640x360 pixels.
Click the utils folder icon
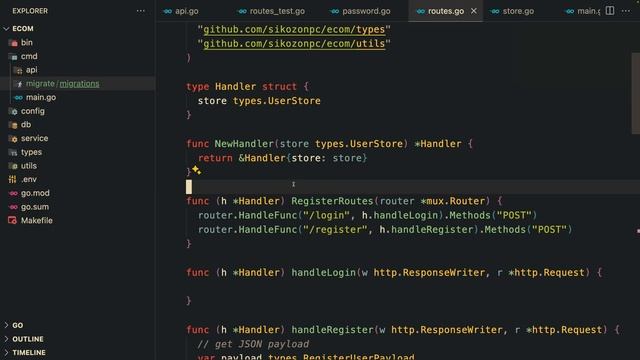click(x=13, y=166)
